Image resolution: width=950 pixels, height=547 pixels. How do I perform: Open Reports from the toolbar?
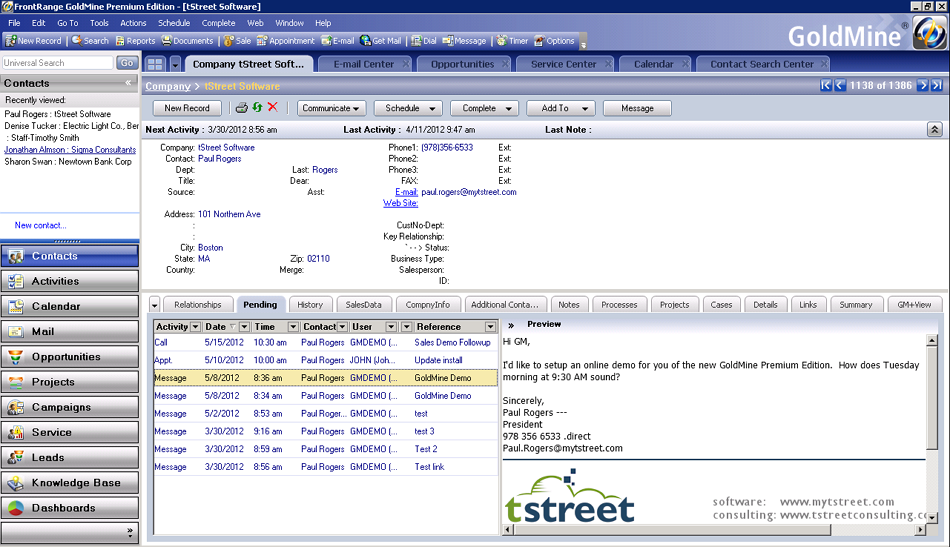pyautogui.click(x=135, y=41)
